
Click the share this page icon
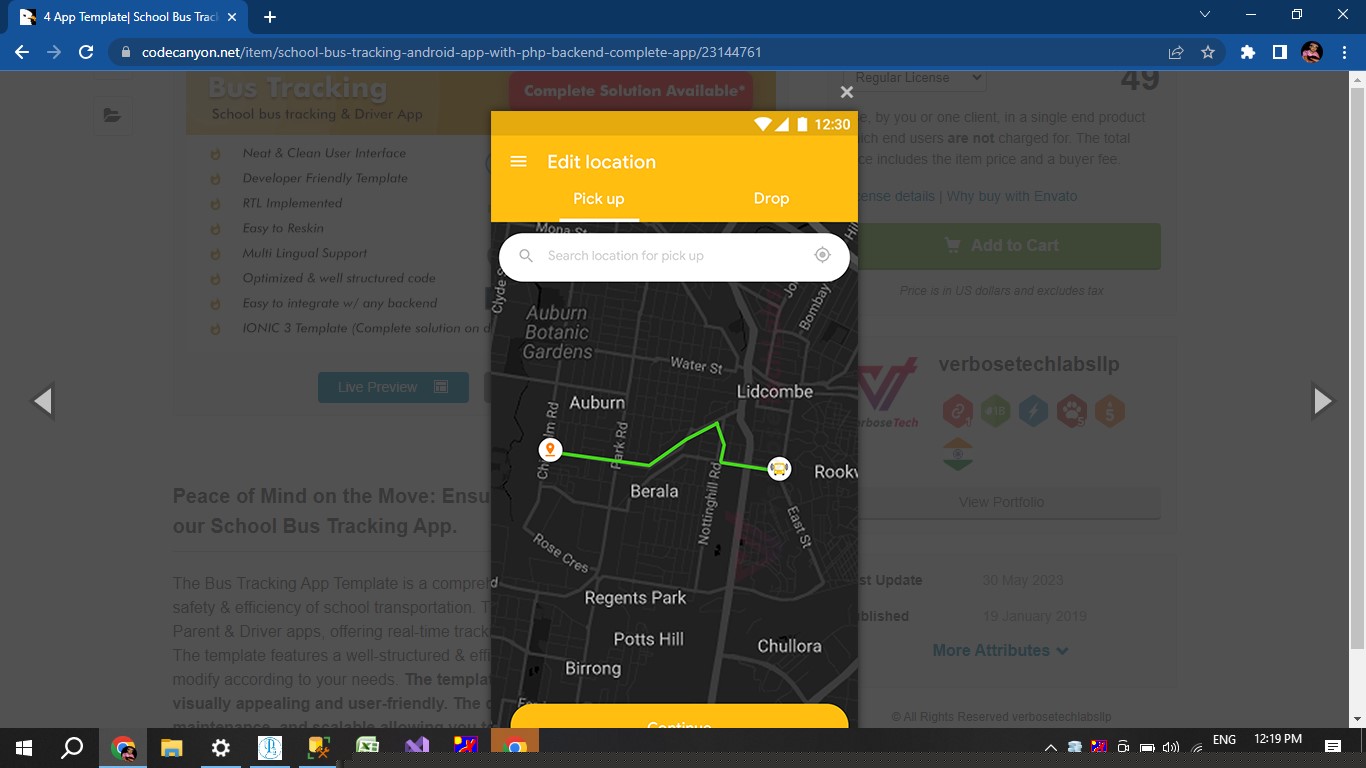(1176, 52)
